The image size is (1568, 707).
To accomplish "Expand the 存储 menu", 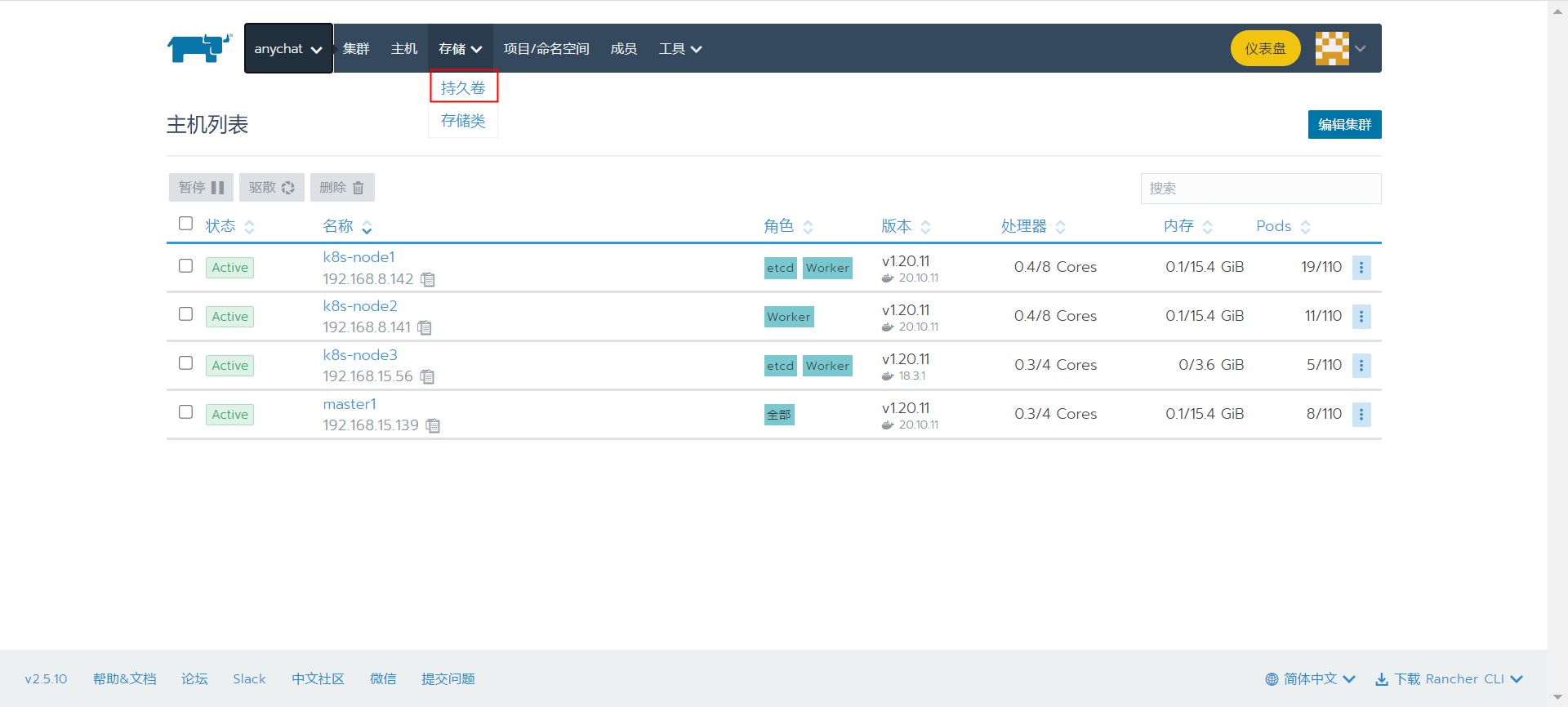I will point(461,49).
